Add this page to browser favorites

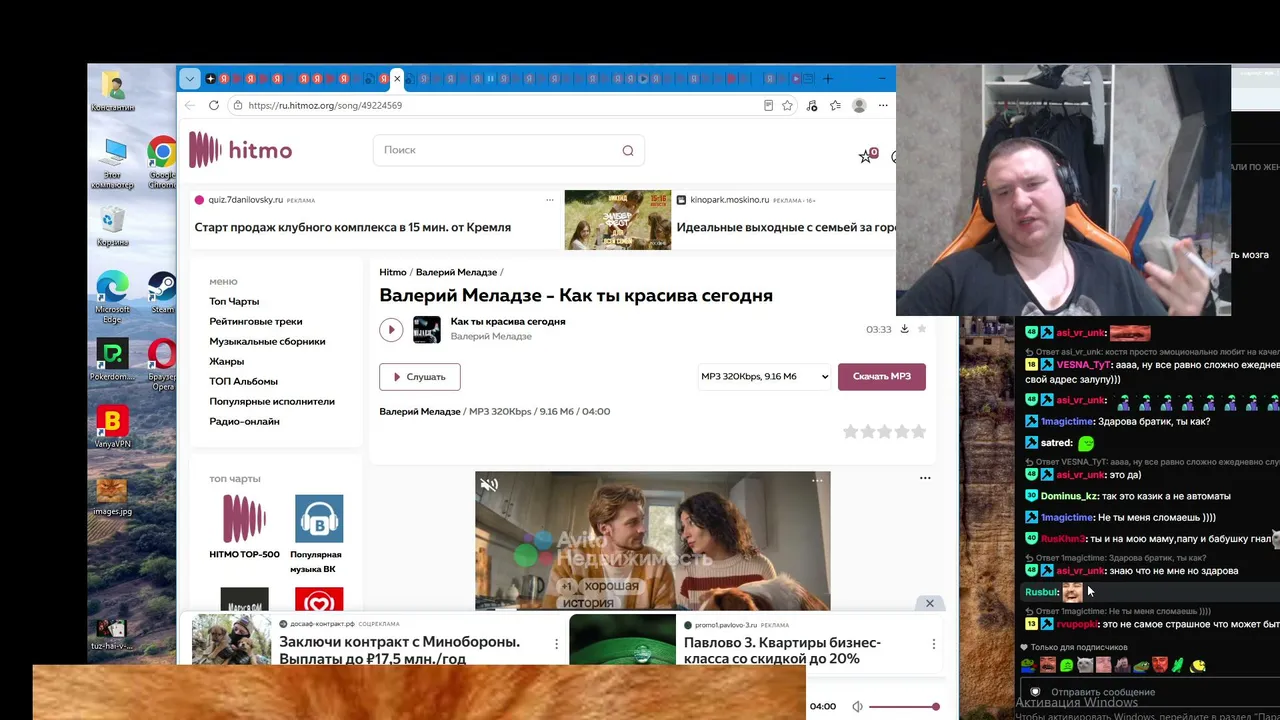tap(788, 105)
